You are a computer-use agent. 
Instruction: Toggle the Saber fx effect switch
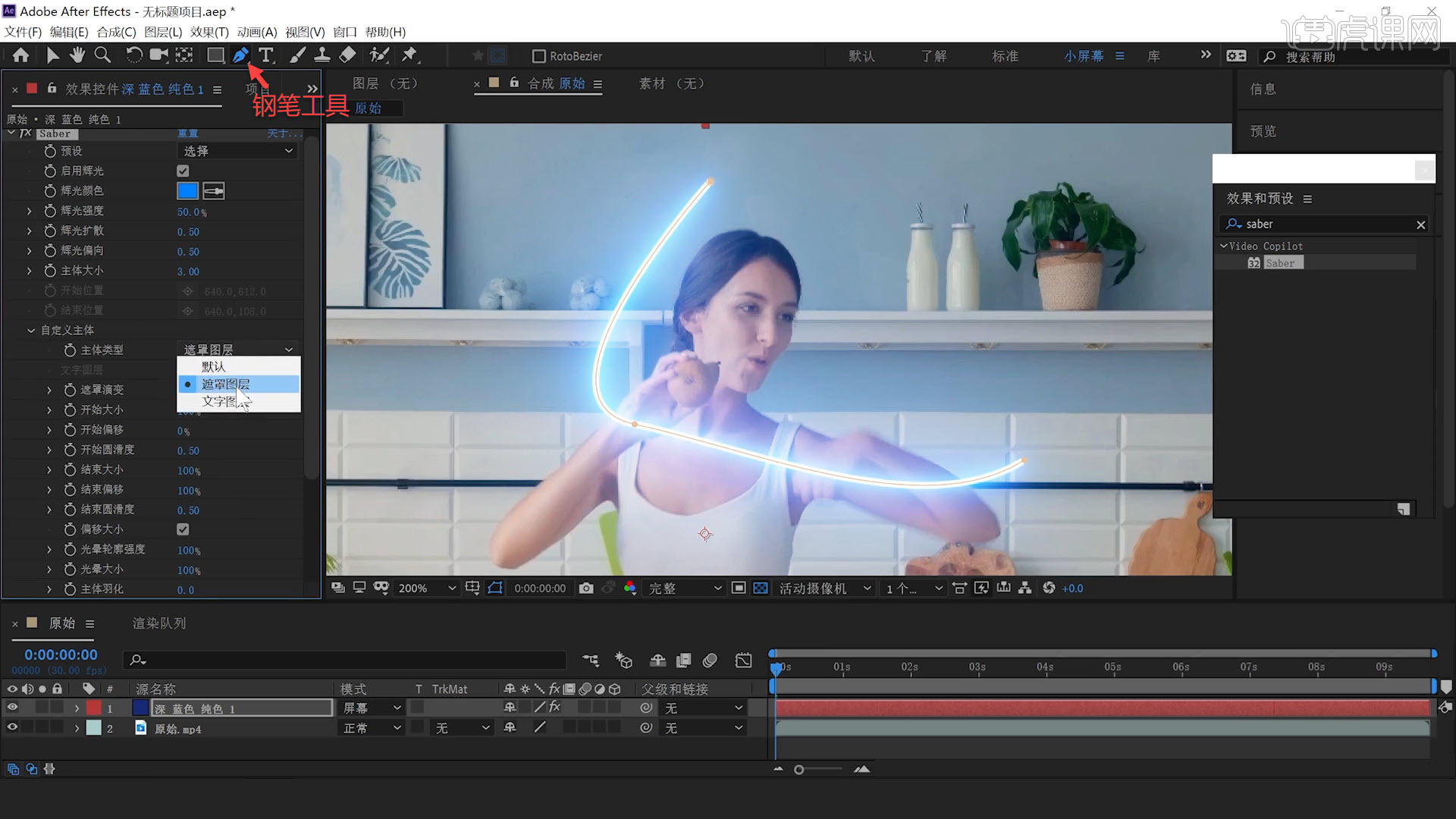(x=25, y=133)
